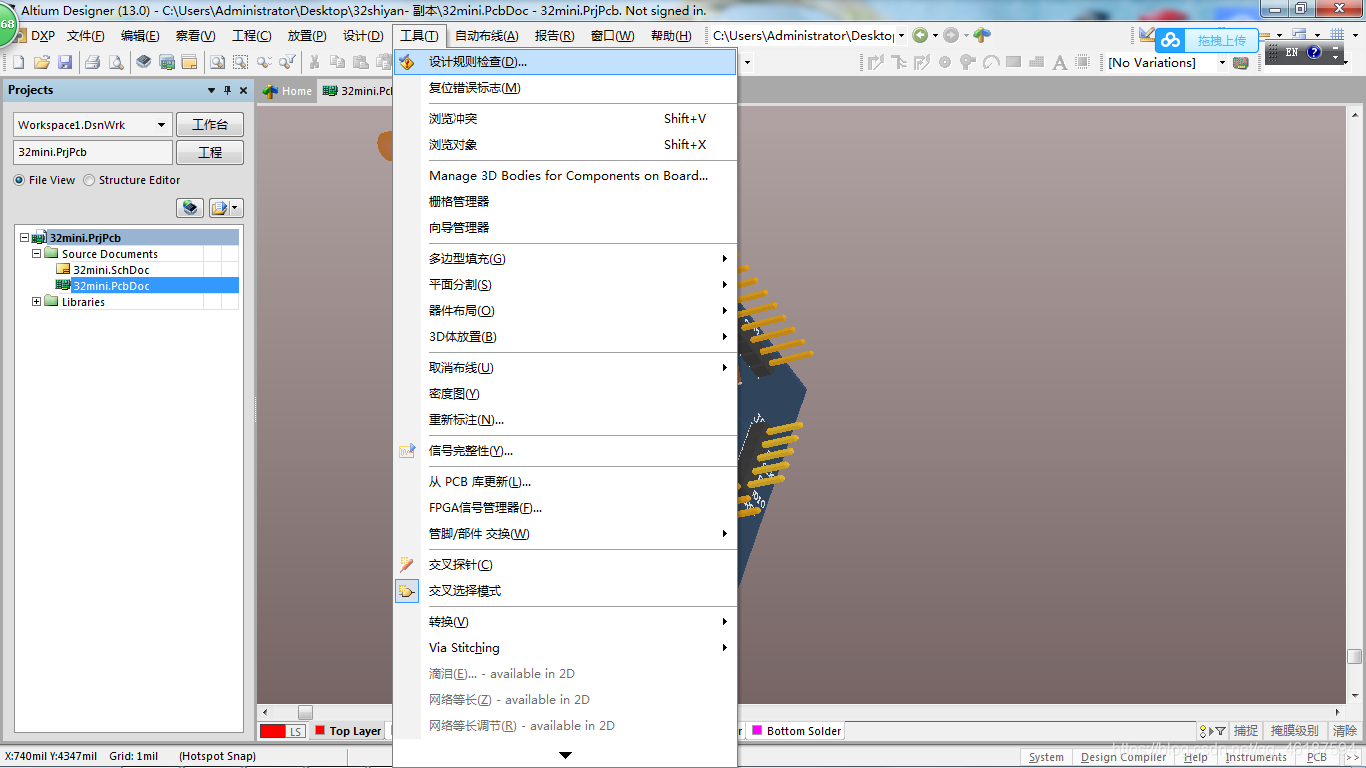The height and width of the screenshot is (768, 1366).
Task: Toggle 交叉选择模式 menu option
Action: tap(565, 591)
